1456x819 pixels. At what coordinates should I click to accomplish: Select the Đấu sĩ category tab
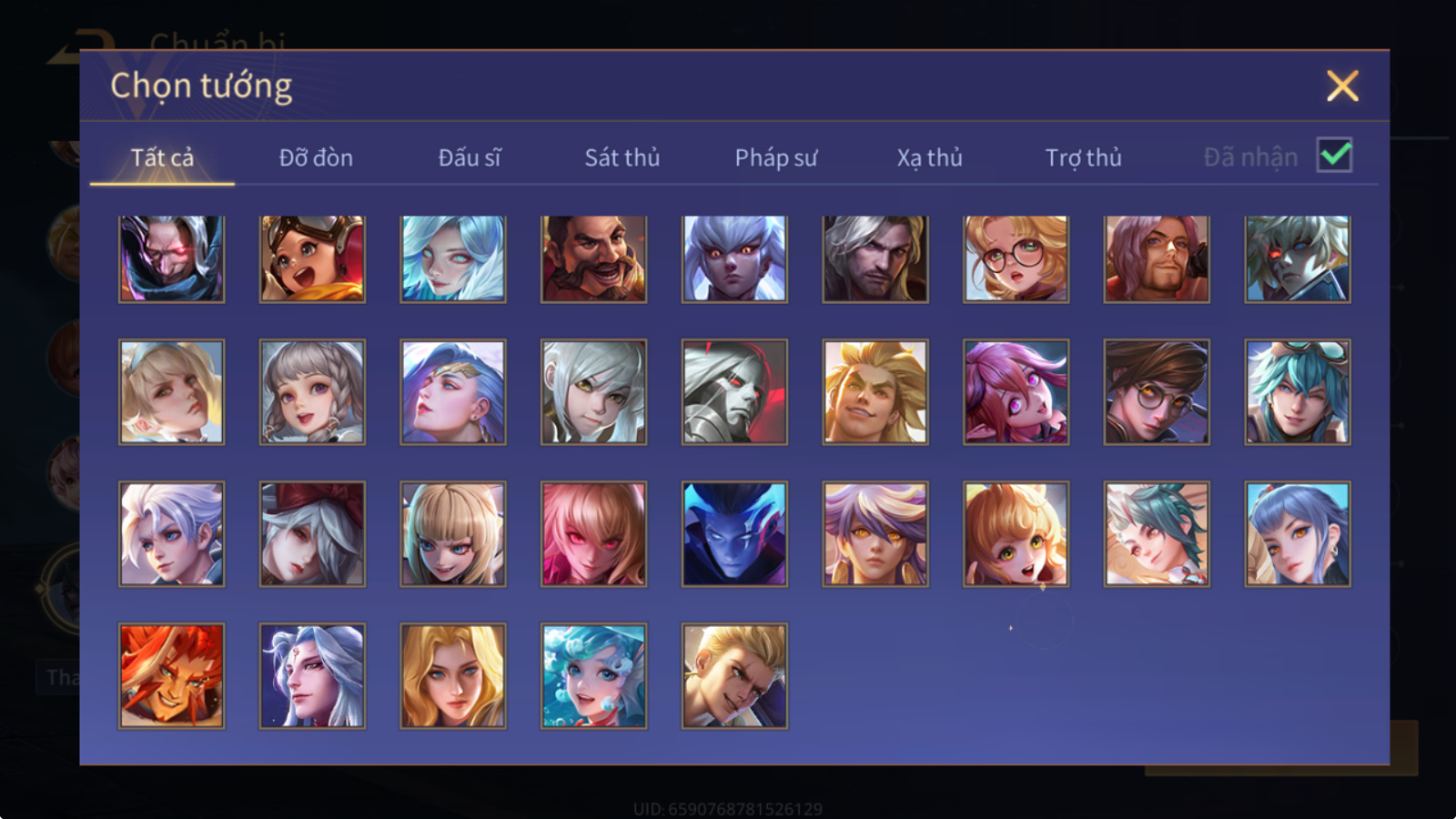(x=470, y=157)
